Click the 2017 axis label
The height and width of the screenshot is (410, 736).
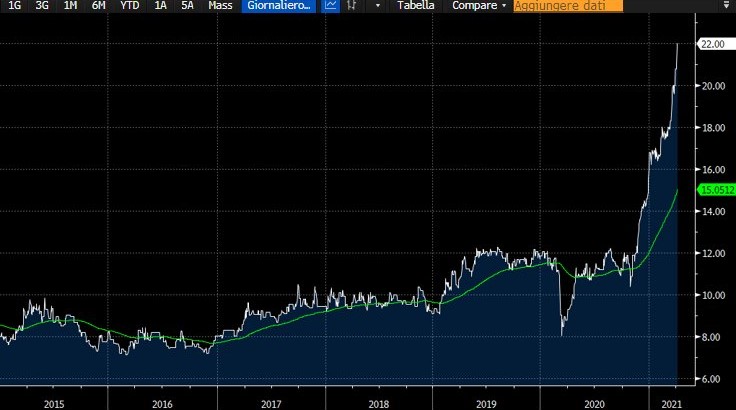point(271,404)
